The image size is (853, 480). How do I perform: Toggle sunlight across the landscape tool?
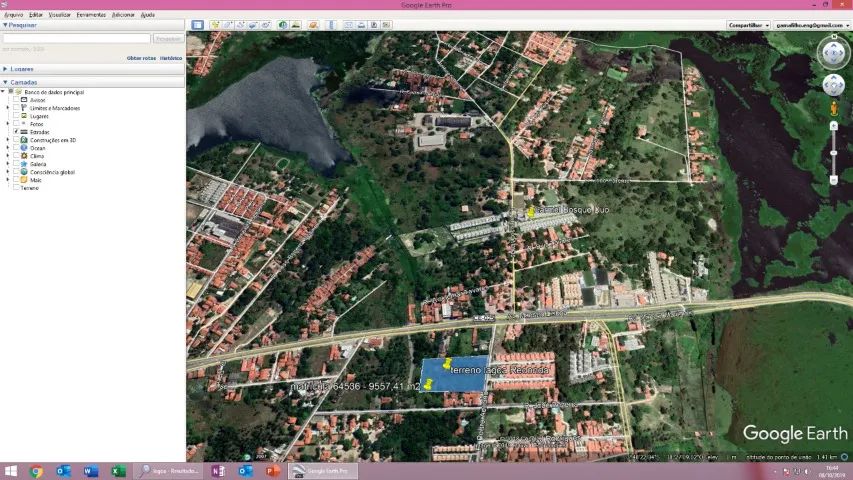pos(295,25)
